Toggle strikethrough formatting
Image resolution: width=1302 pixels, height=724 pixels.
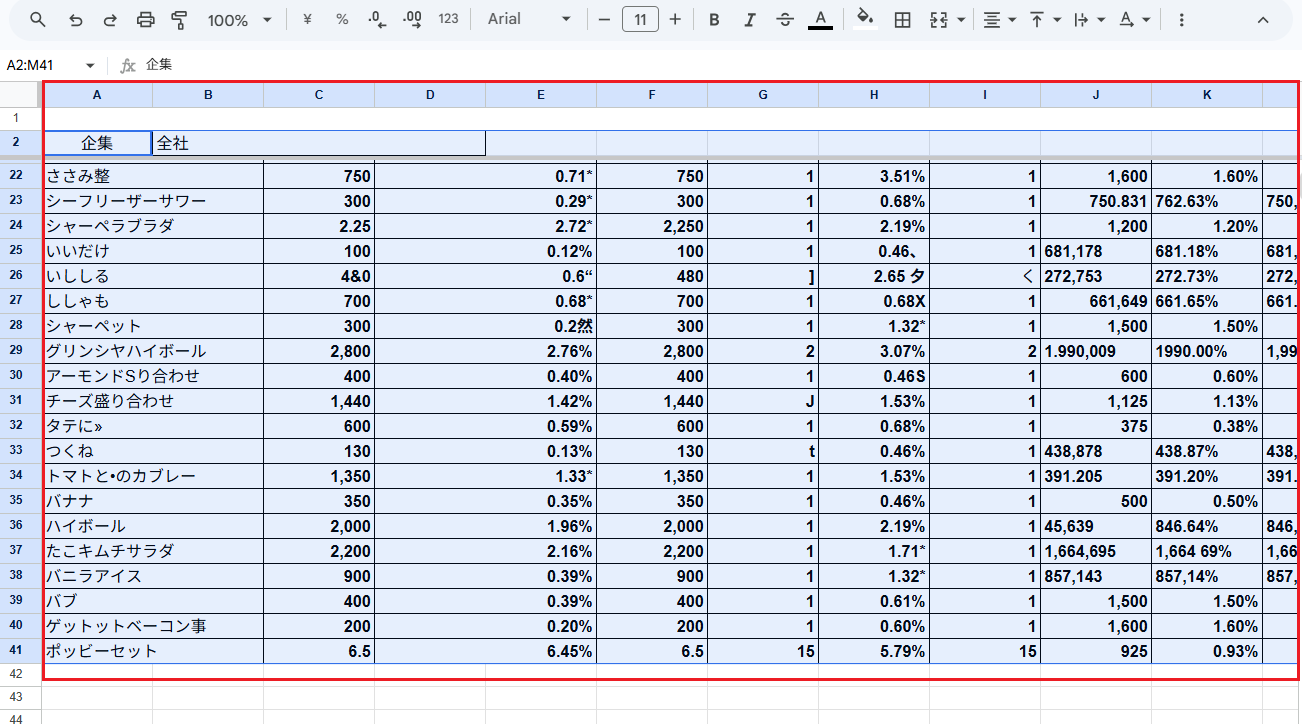click(785, 20)
